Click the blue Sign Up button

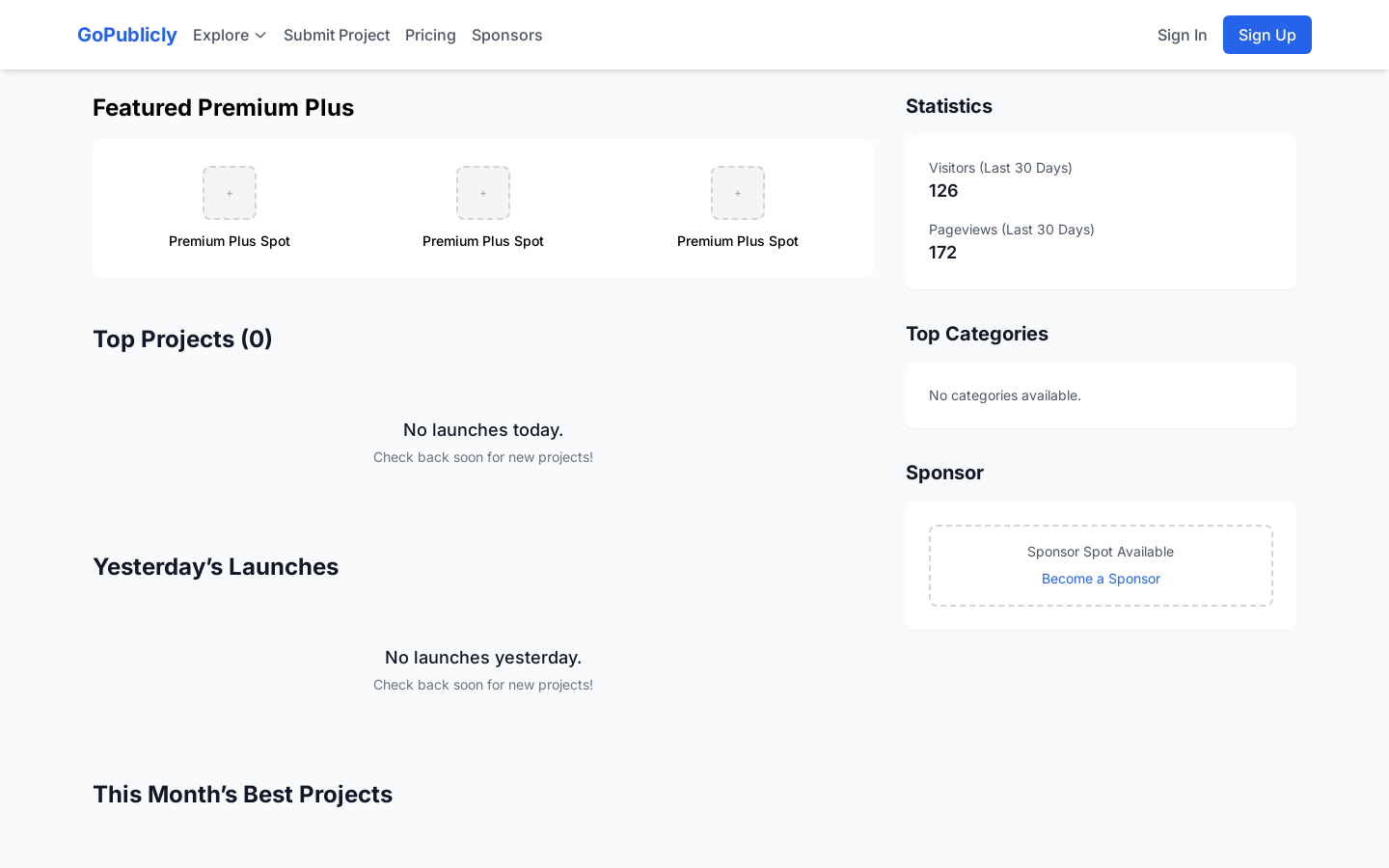[x=1267, y=35]
